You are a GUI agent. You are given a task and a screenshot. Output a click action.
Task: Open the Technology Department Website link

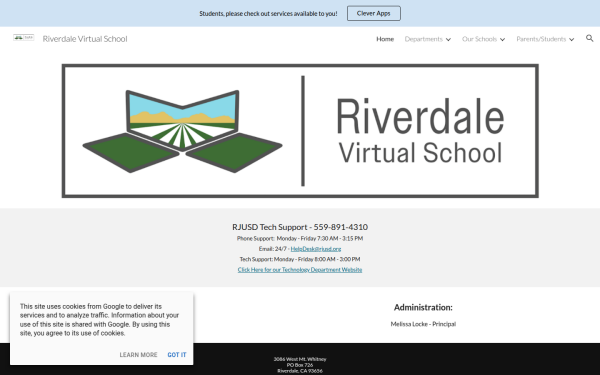(x=300, y=270)
